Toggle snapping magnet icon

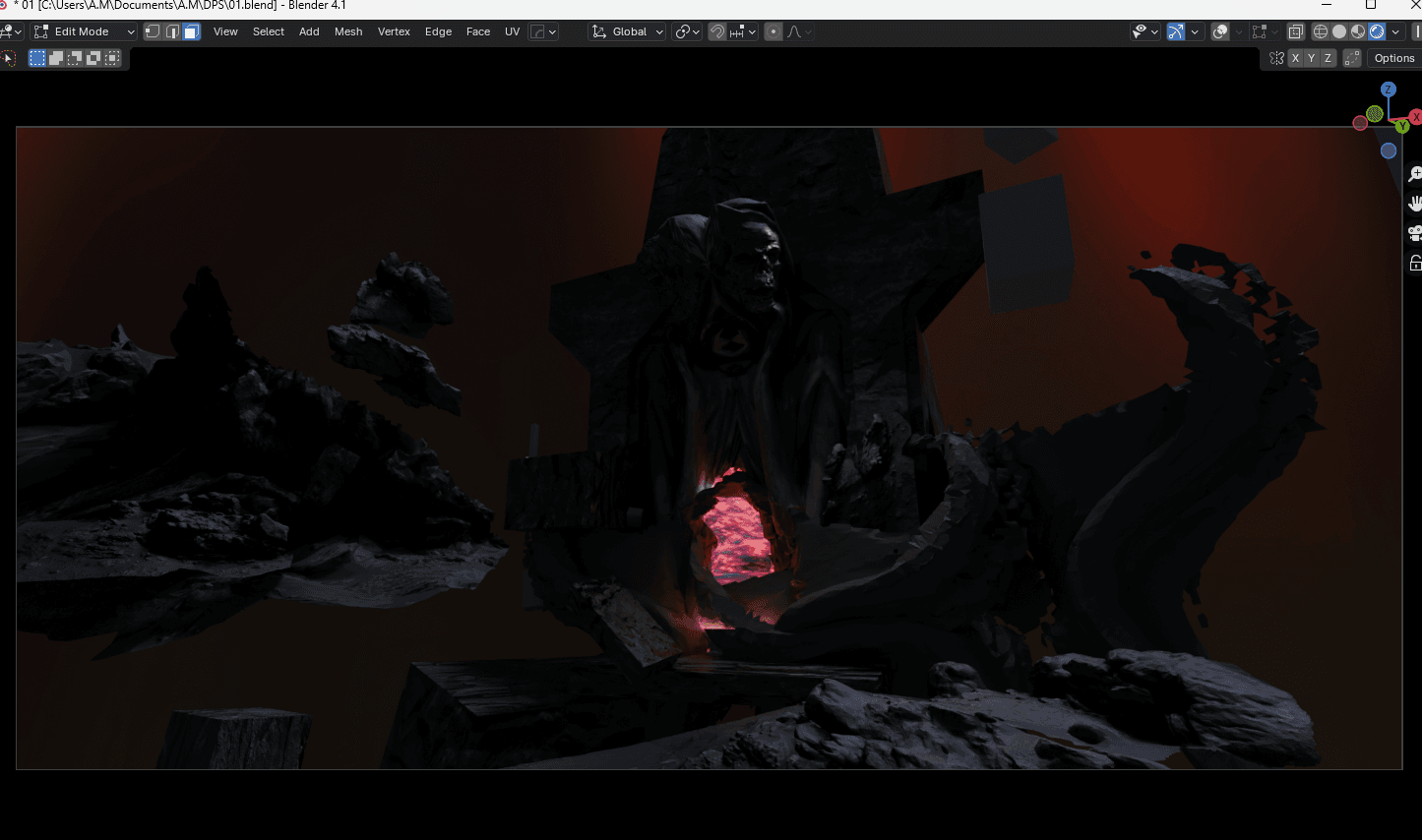click(x=717, y=31)
